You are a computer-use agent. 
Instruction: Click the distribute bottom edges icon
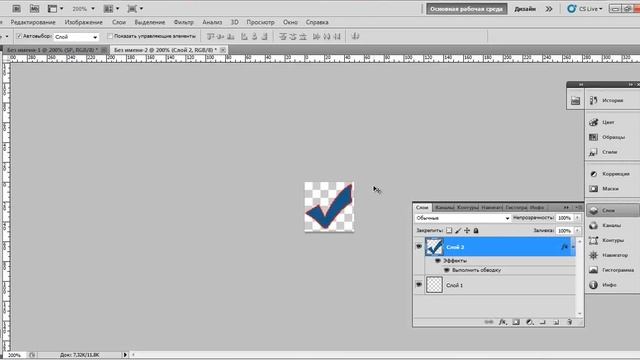pos(303,37)
